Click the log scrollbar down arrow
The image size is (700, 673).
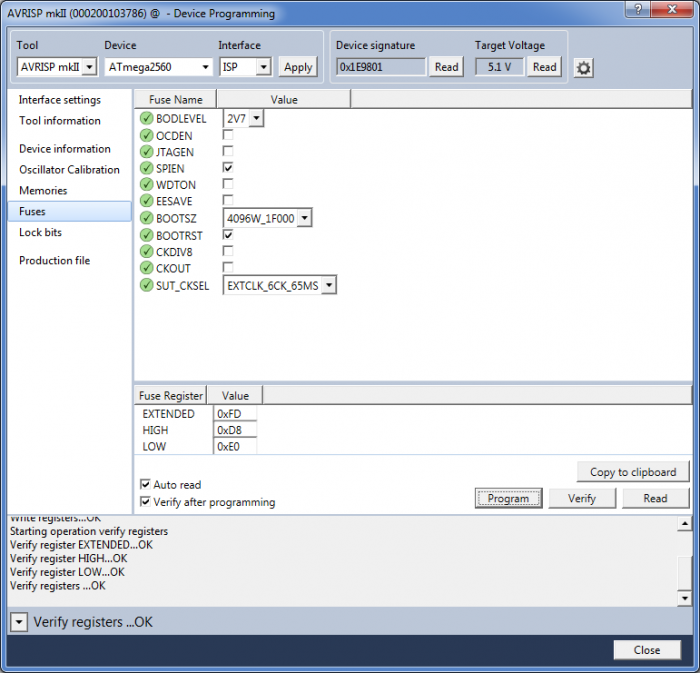(x=684, y=598)
